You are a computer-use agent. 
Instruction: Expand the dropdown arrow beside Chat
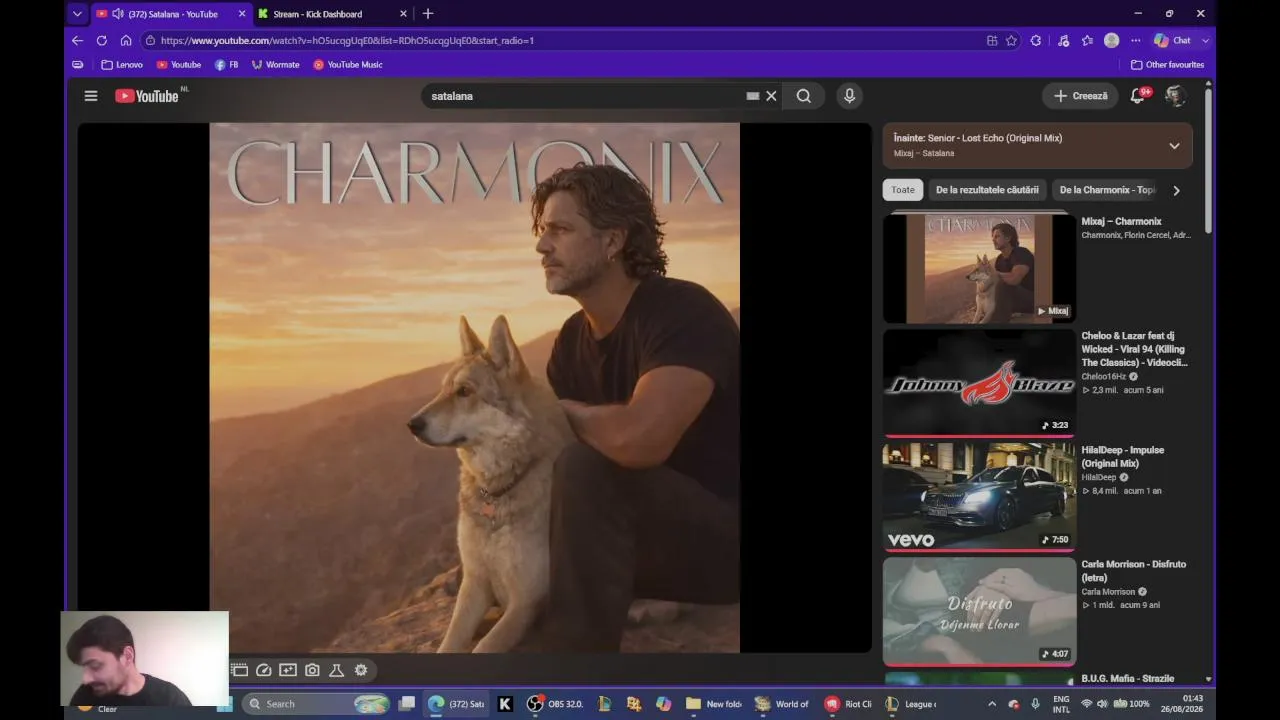[x=1205, y=41]
